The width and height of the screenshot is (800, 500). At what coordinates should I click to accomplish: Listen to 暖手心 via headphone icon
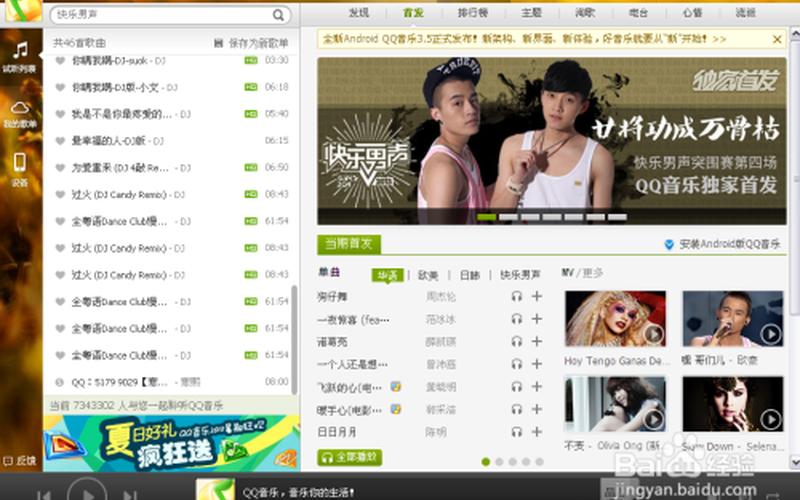[x=517, y=409]
